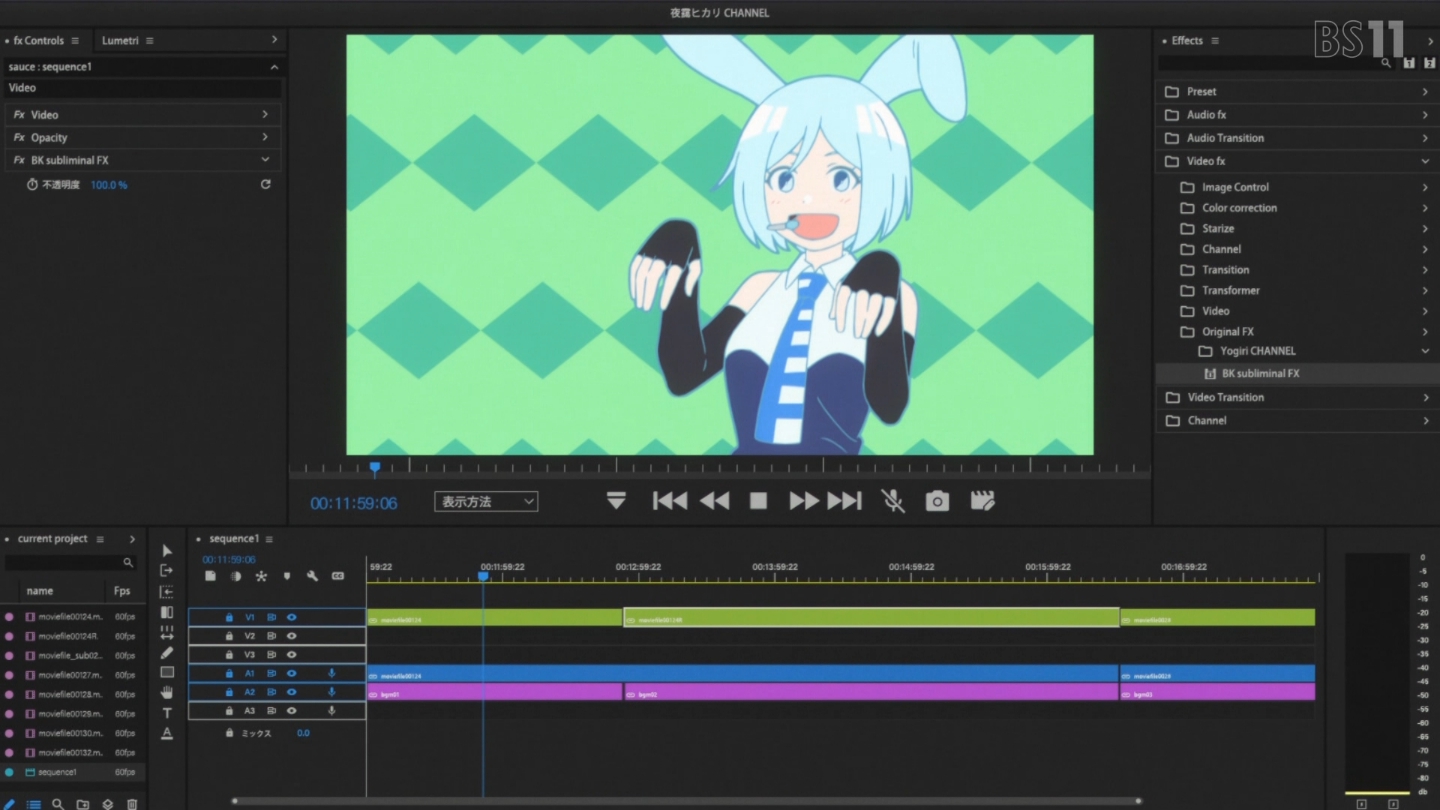Open the current project panel menu
The image size is (1440, 810).
[x=100, y=539]
